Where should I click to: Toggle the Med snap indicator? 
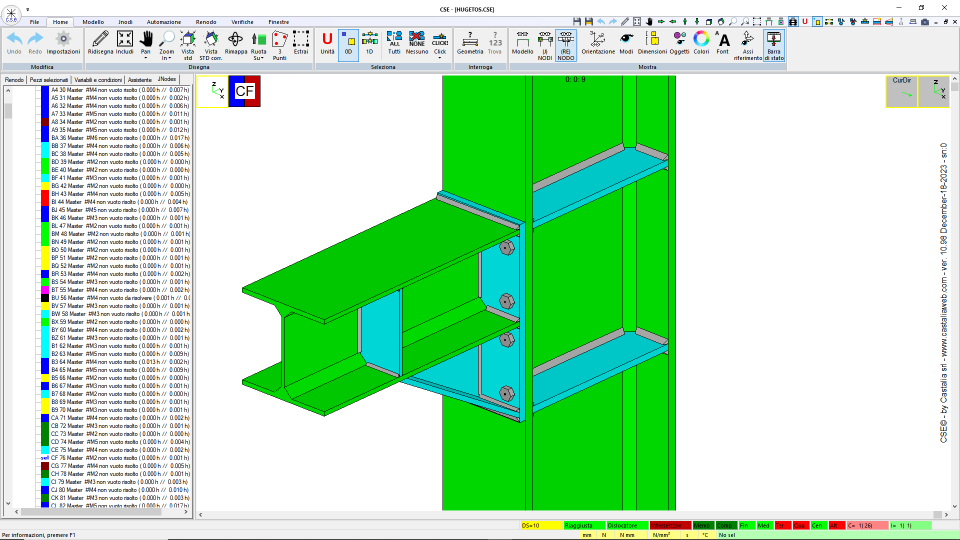coord(763,525)
